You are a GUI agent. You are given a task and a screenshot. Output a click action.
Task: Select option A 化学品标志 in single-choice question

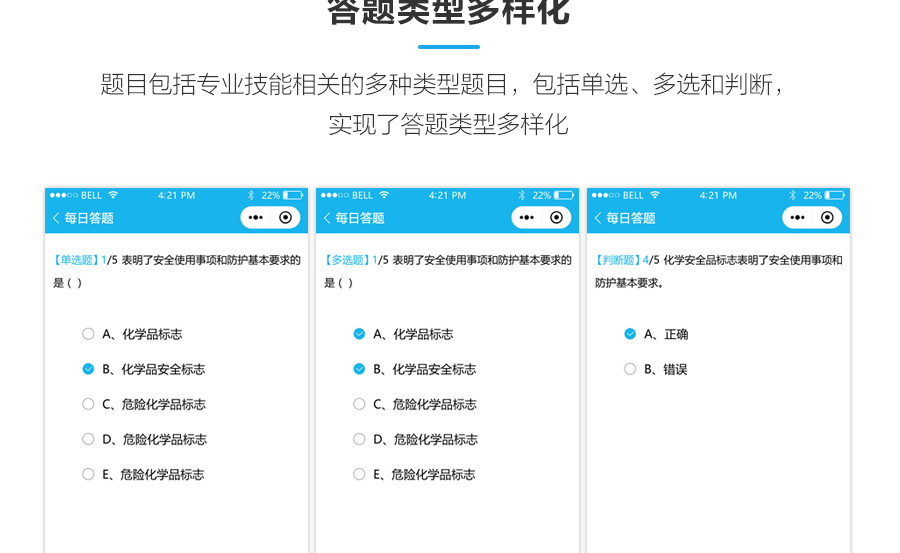pos(88,334)
